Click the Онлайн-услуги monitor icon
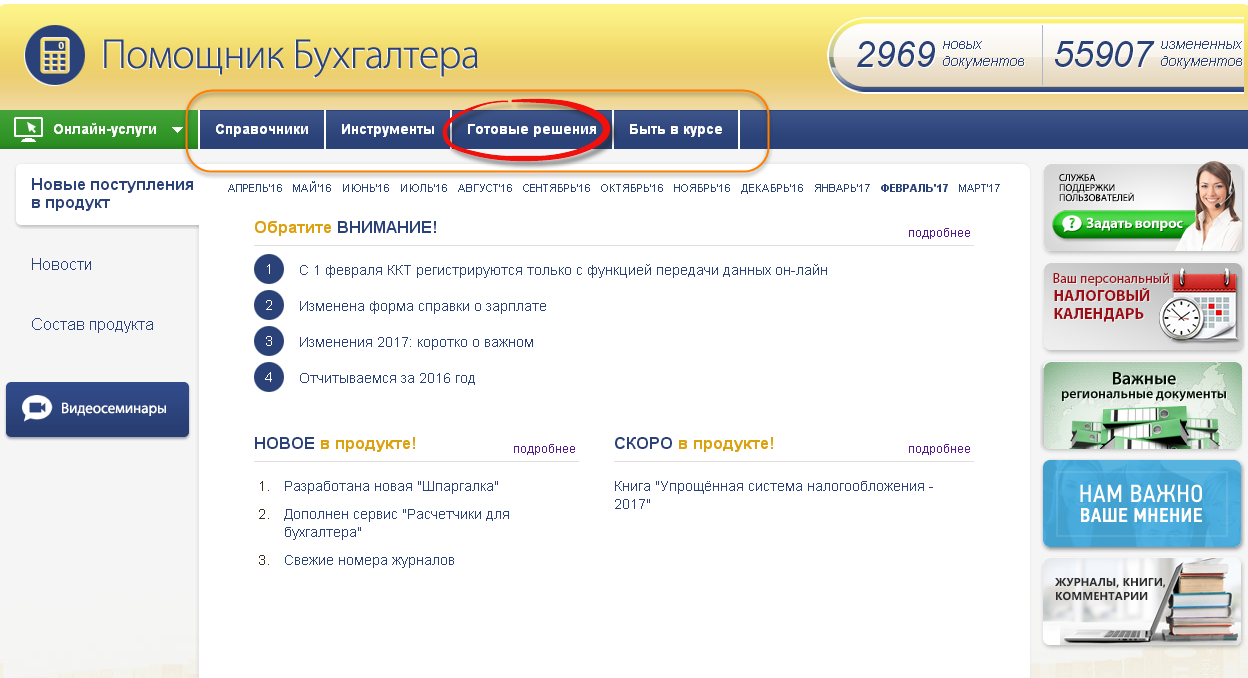This screenshot has height=678, width=1248. click(30, 129)
